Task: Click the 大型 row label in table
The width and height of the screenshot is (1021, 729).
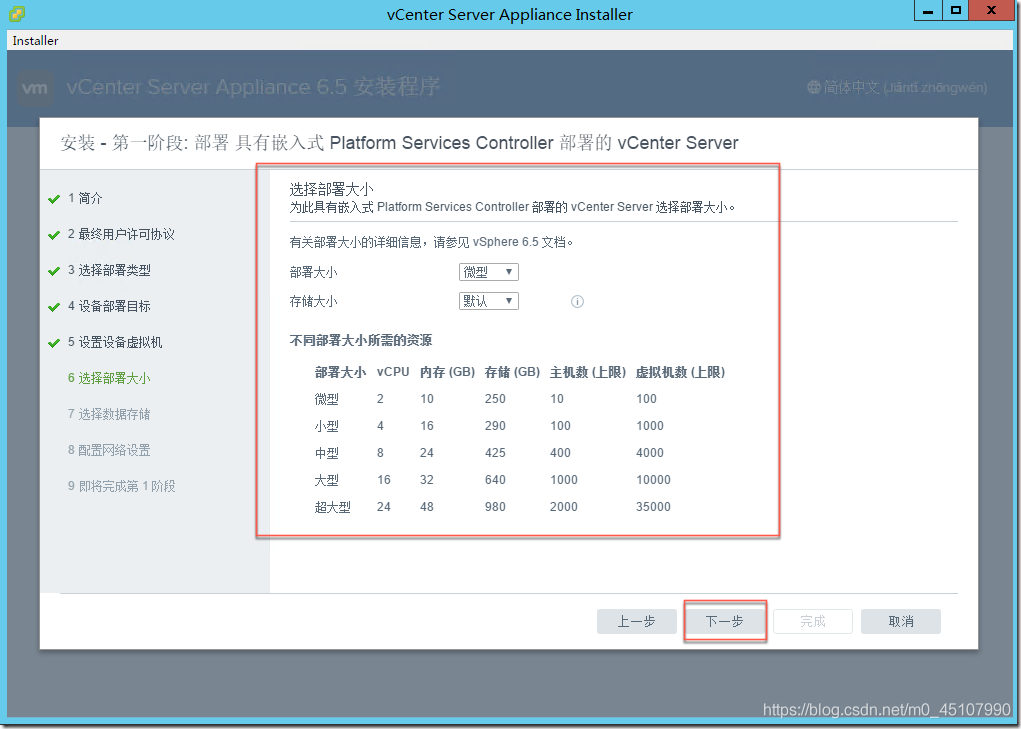Action: 326,480
